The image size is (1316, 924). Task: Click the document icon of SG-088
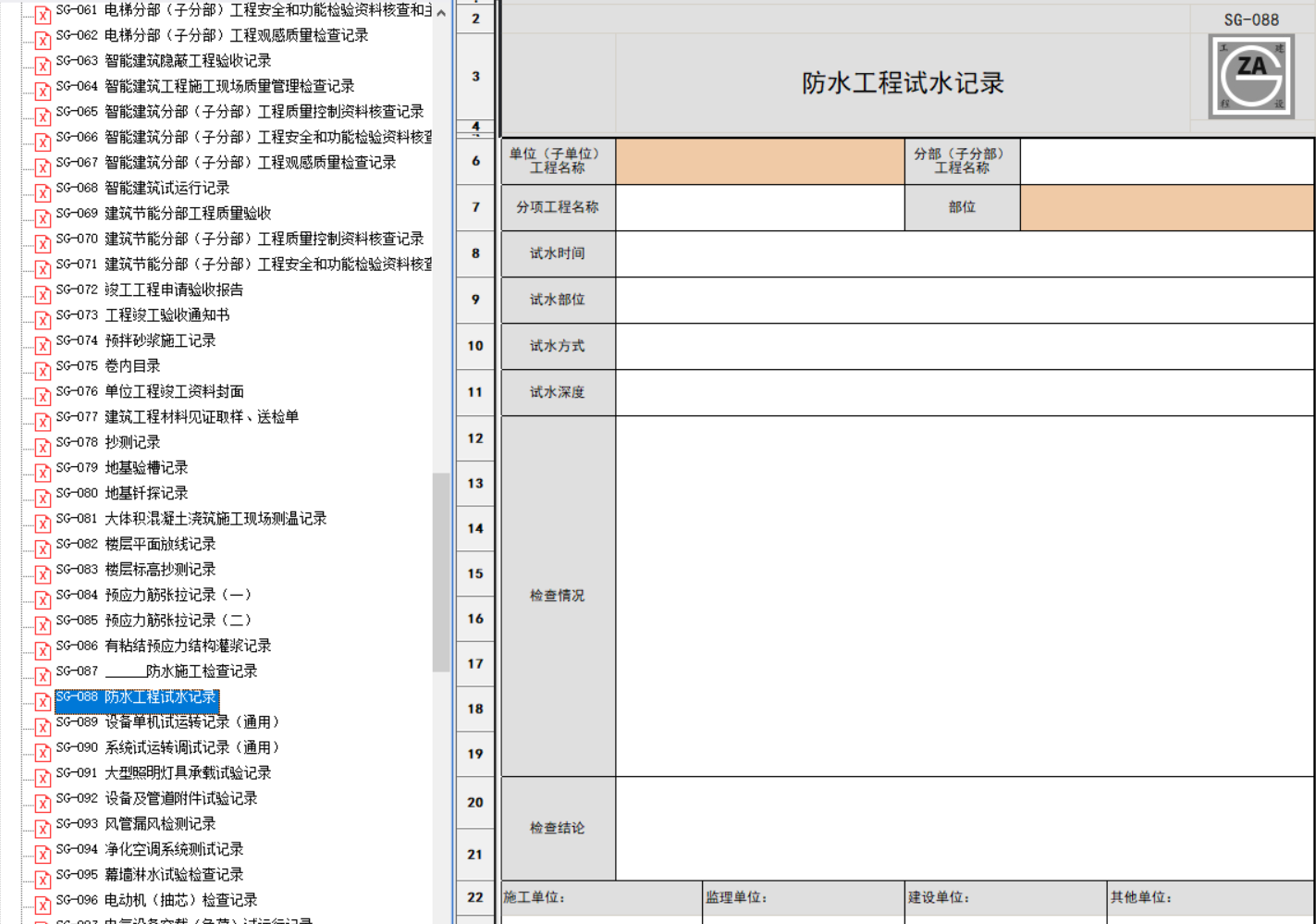43,702
